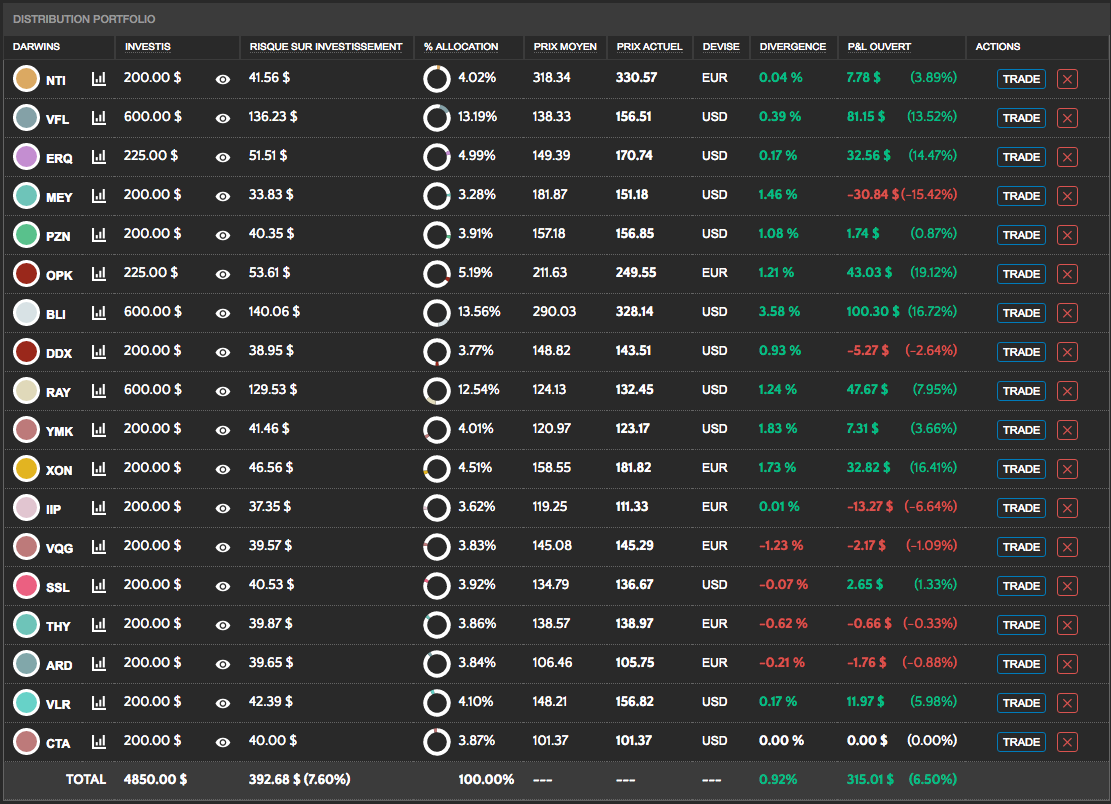Toggle the eye icon for ERQ risk

click(223, 157)
